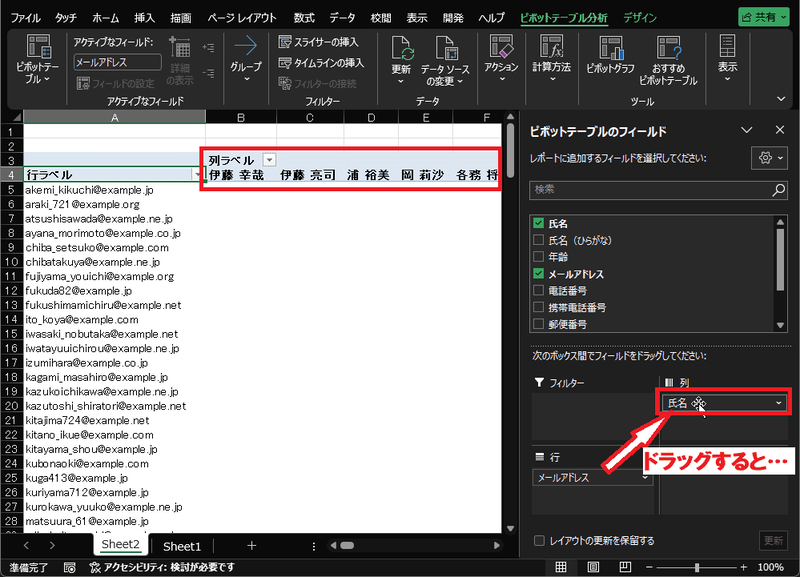Image resolution: width=800 pixels, height=577 pixels.
Task: Collapse the ribbon with the chevron
Action: 781,98
